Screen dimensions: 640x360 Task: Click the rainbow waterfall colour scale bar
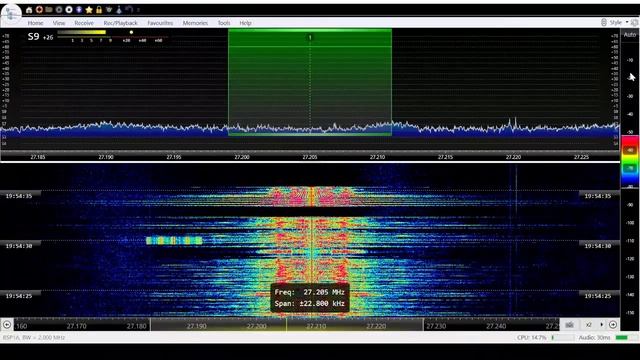[x=630, y=161]
